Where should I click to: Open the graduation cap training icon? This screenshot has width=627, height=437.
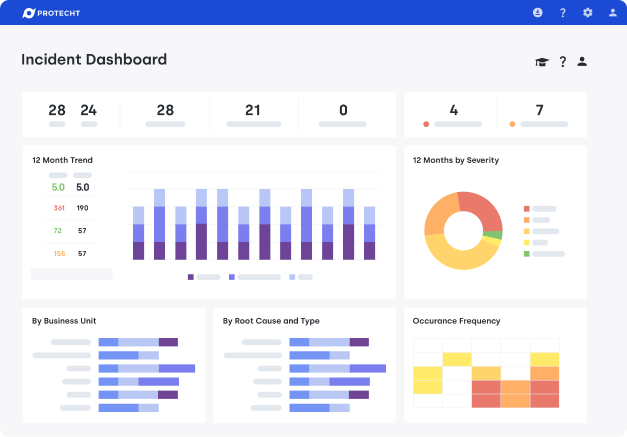[x=542, y=62]
